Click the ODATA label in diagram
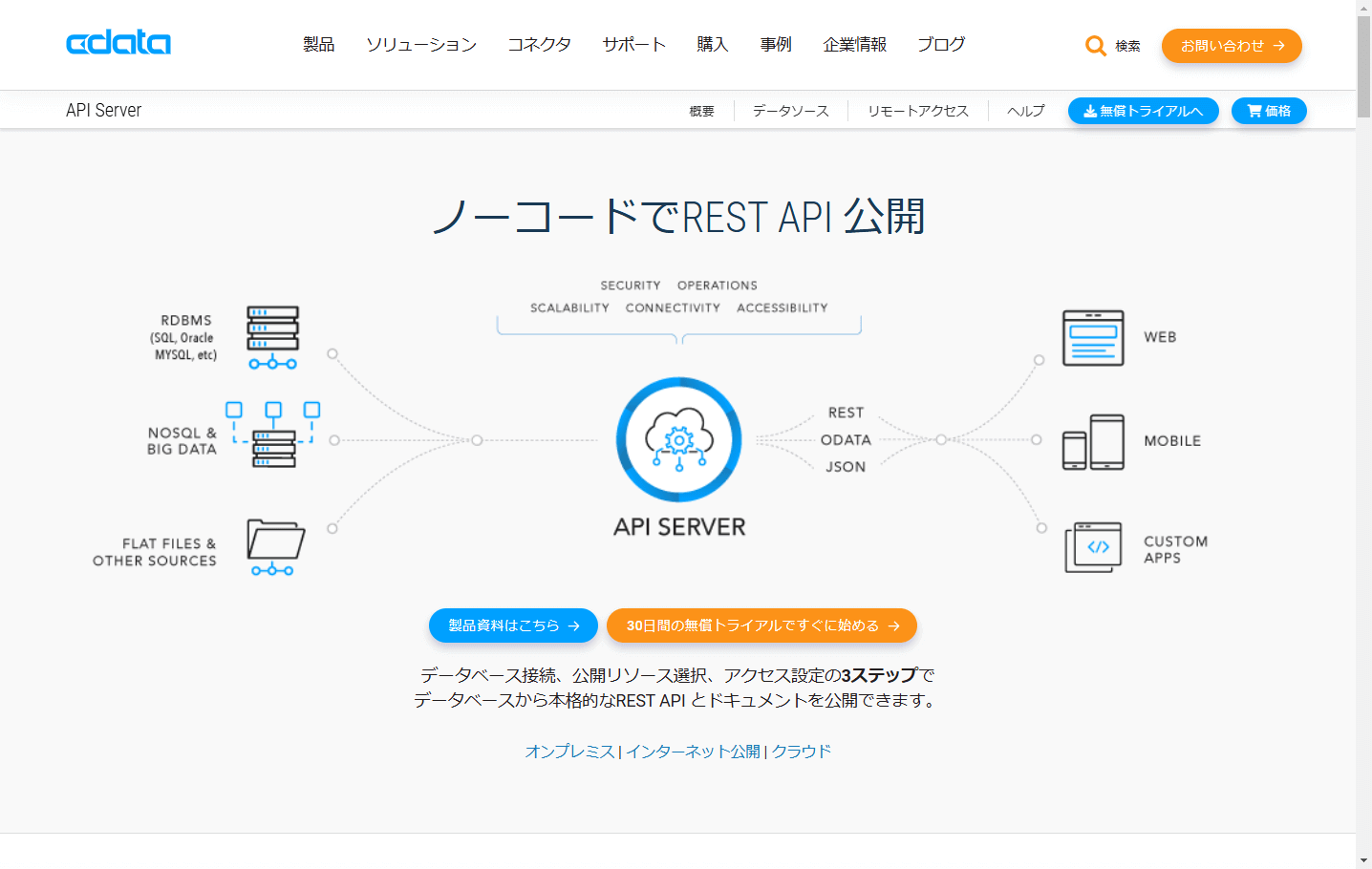Screen dimensions: 1372x869 point(846,440)
